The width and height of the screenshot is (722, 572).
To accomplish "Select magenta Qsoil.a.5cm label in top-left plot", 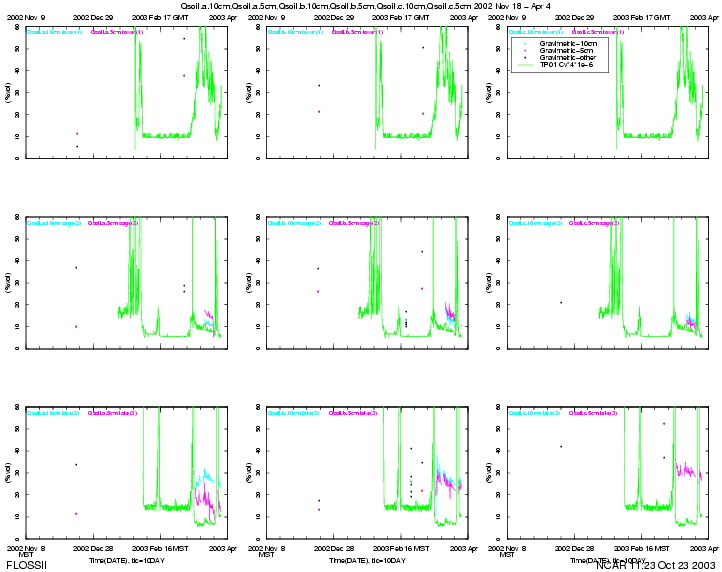I will click(x=118, y=32).
